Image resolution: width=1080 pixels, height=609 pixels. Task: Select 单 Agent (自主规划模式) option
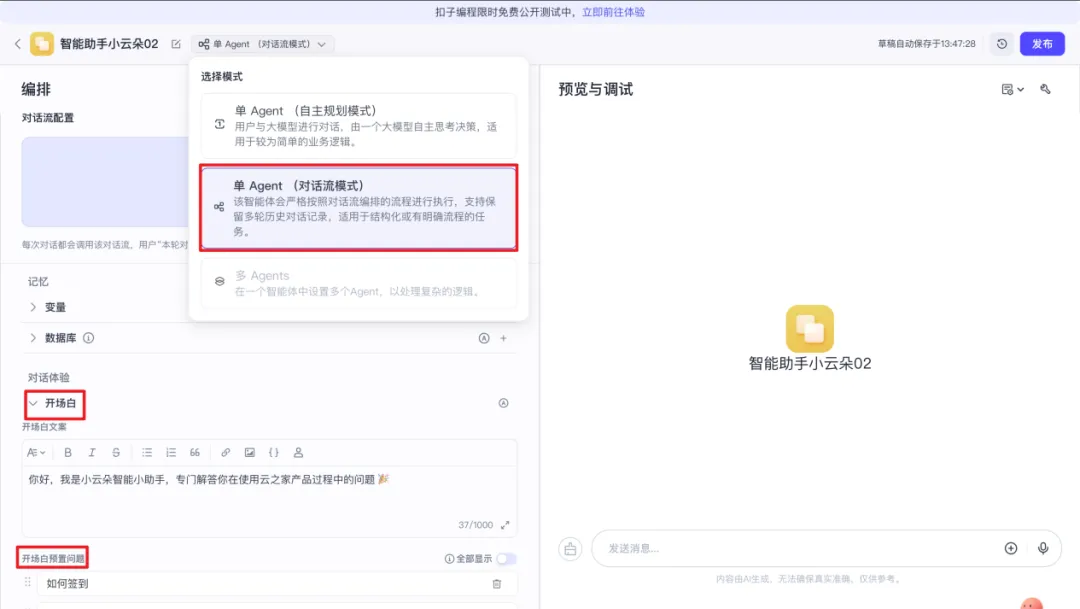[358, 125]
